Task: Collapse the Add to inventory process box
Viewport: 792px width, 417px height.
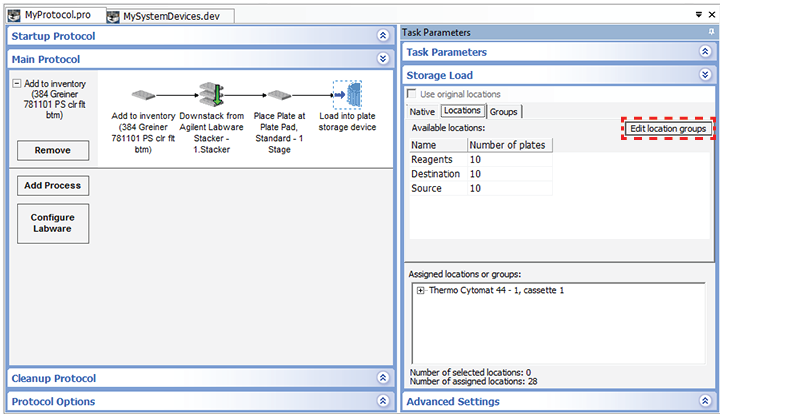Action: pos(17,84)
